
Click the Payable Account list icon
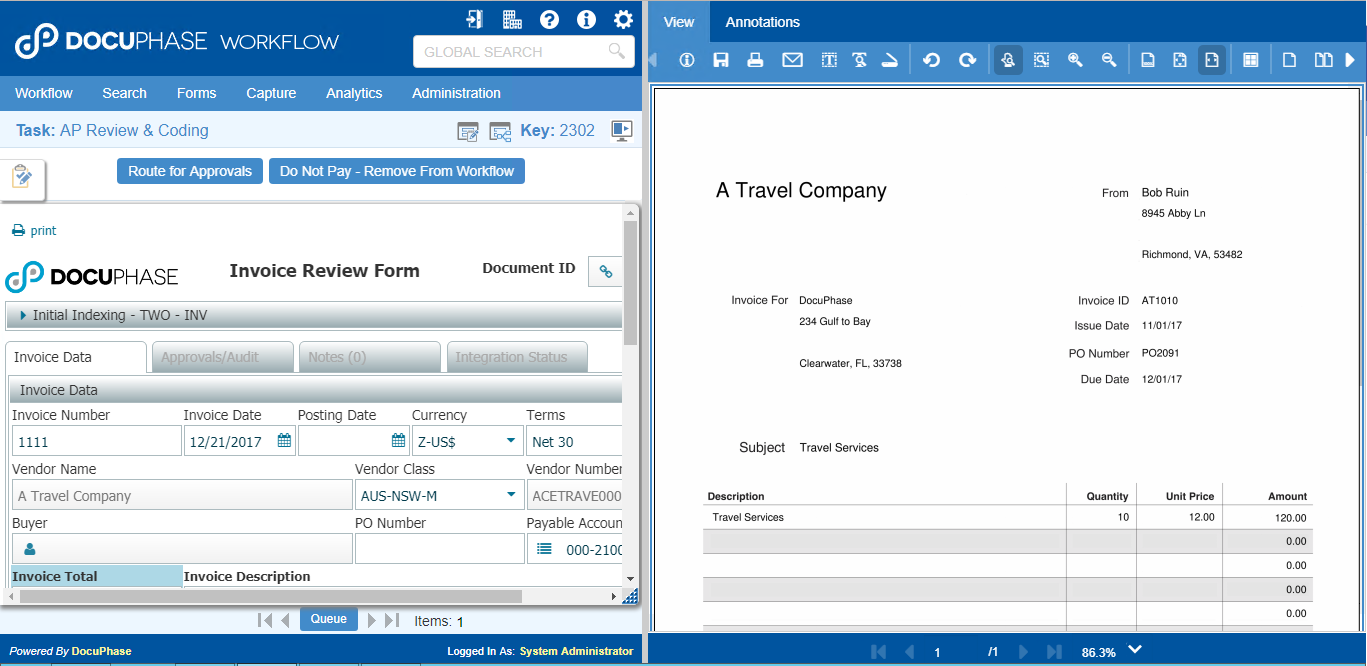pos(544,549)
